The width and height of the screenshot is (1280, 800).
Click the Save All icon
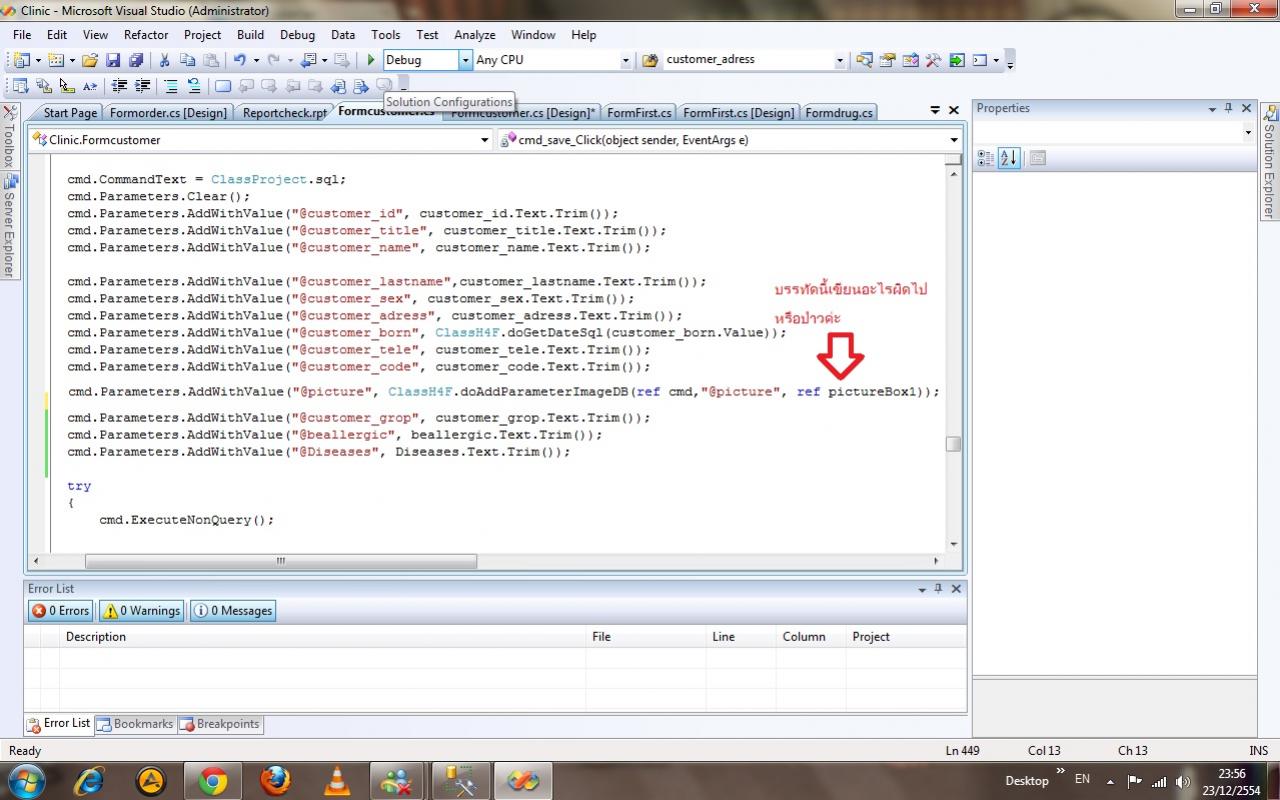[136, 60]
